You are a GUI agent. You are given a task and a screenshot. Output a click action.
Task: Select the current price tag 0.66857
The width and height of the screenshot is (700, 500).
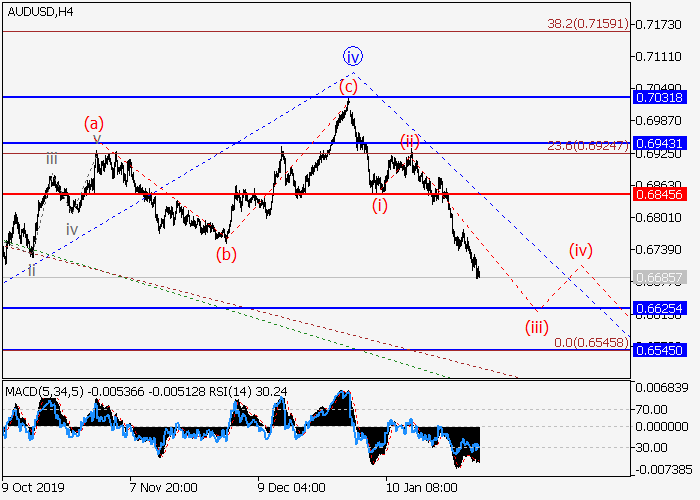point(659,277)
